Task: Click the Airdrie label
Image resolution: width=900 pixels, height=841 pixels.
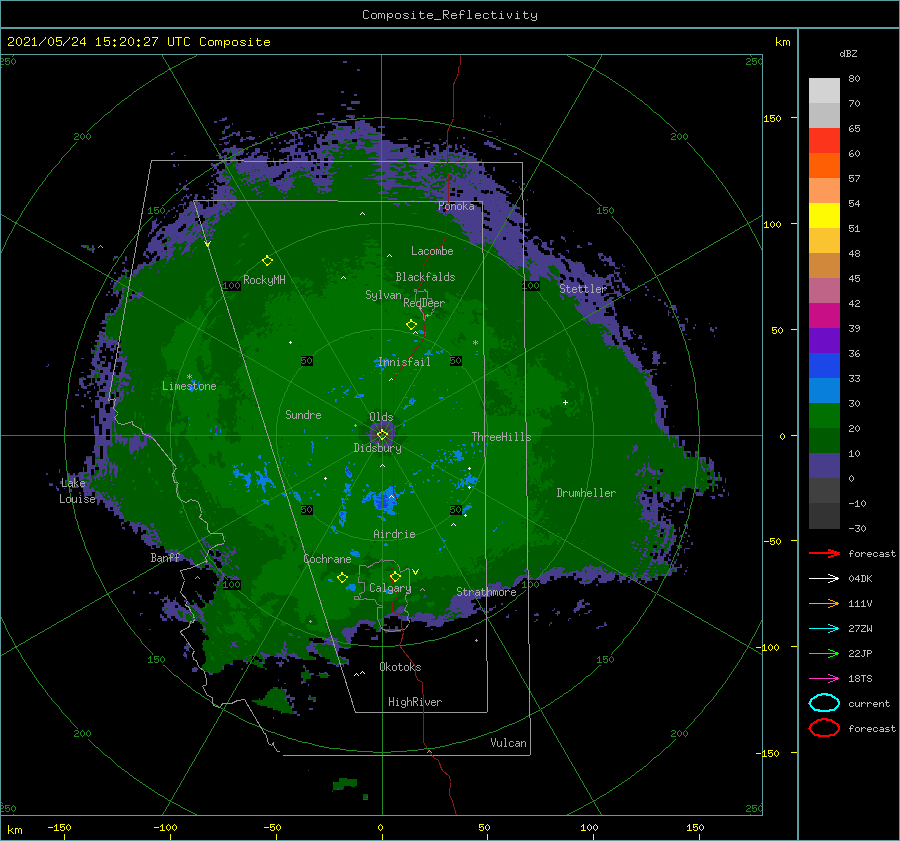Action: (394, 534)
